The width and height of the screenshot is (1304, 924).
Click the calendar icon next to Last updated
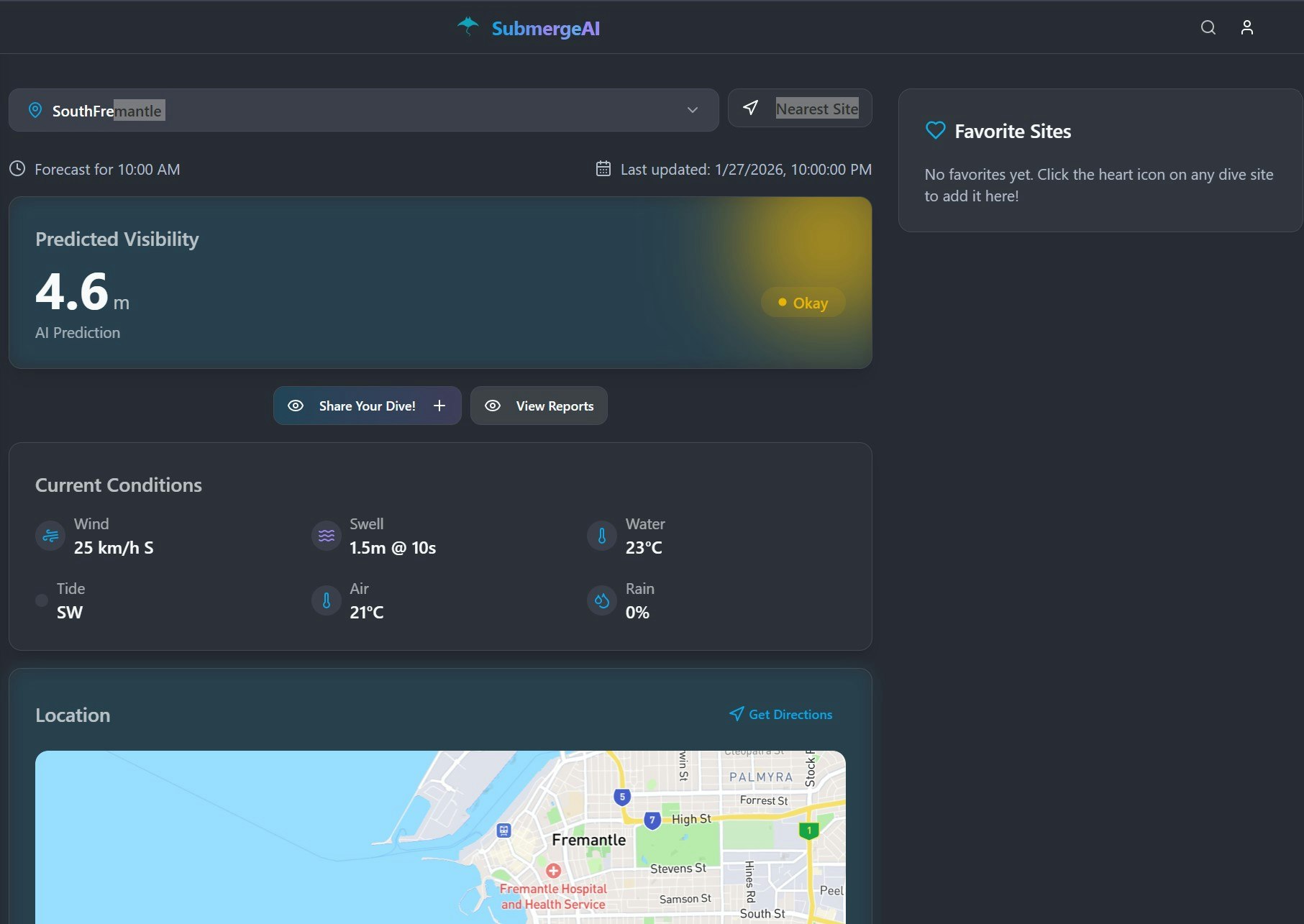[603, 169]
